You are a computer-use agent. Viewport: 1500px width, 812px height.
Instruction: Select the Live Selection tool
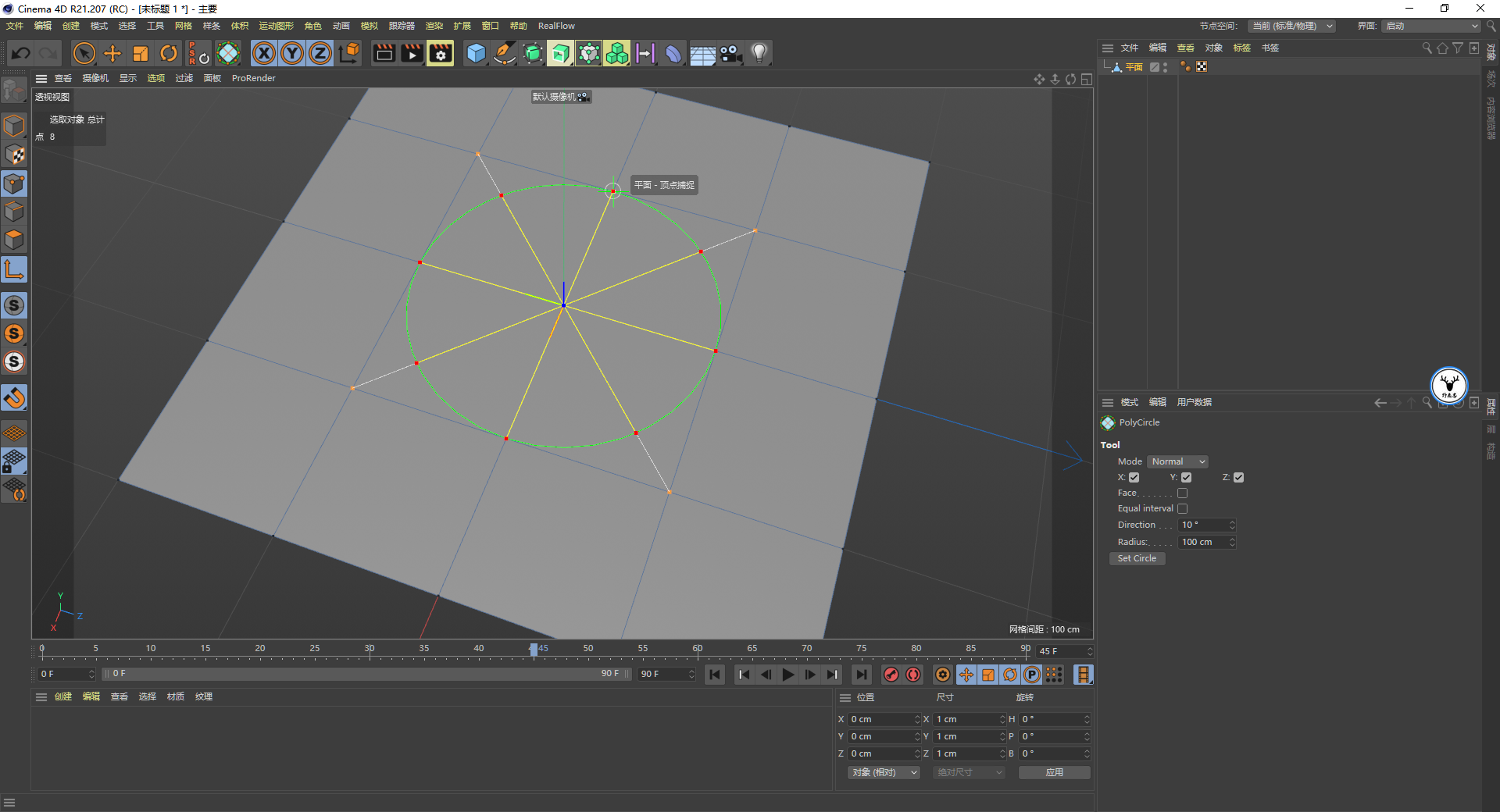pyautogui.click(x=84, y=53)
